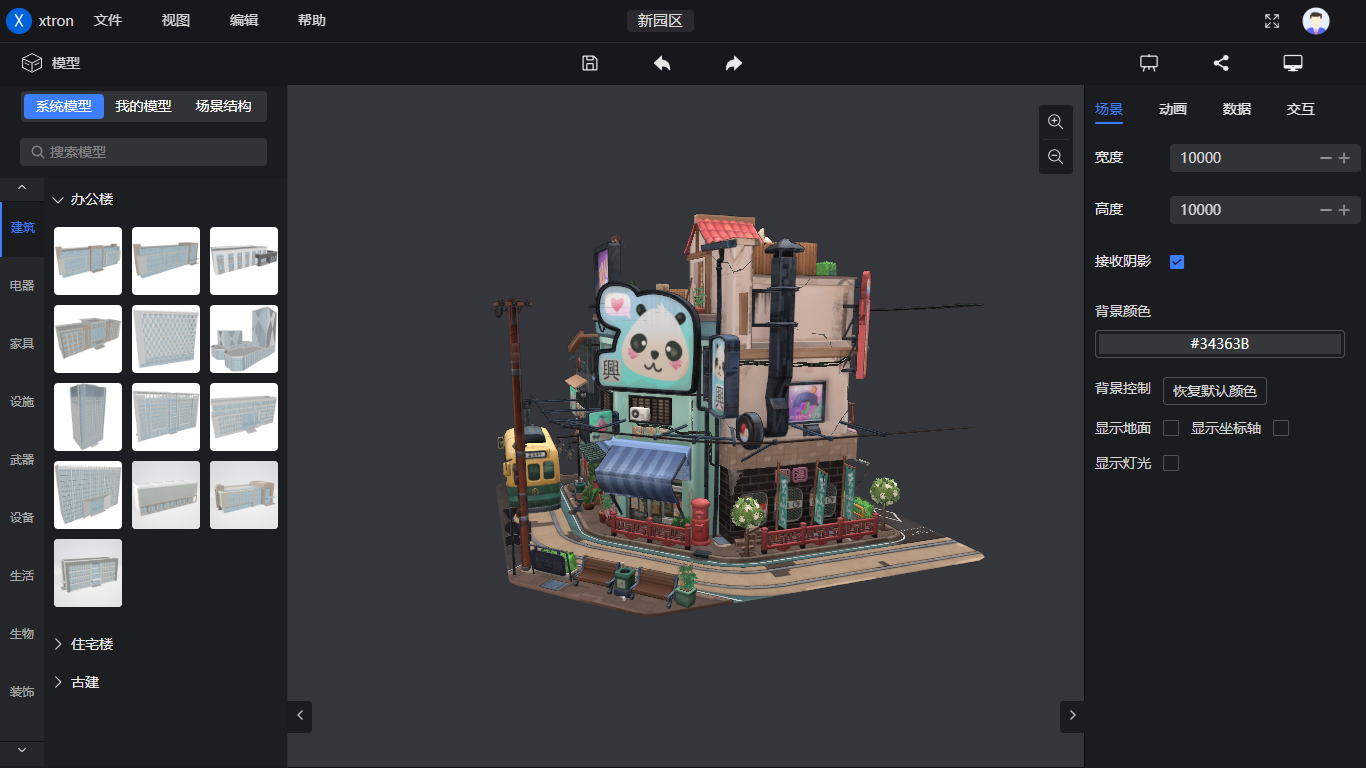This screenshot has width=1366, height=768.
Task: Select the 家具 category
Action: 22,344
